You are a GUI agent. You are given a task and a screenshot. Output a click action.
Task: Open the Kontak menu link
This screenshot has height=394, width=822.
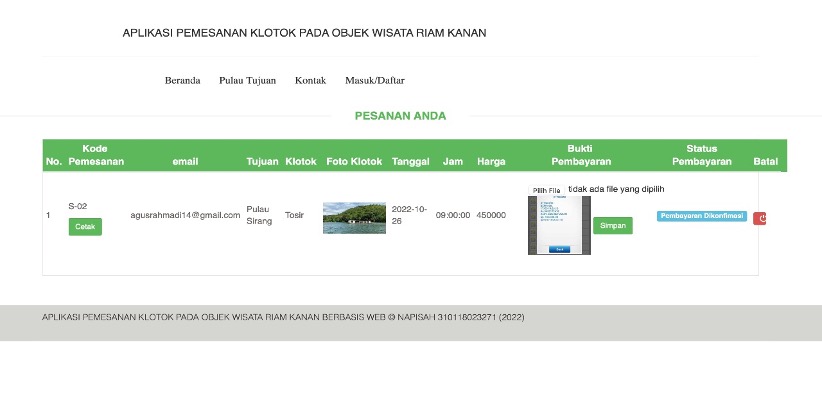coord(310,81)
